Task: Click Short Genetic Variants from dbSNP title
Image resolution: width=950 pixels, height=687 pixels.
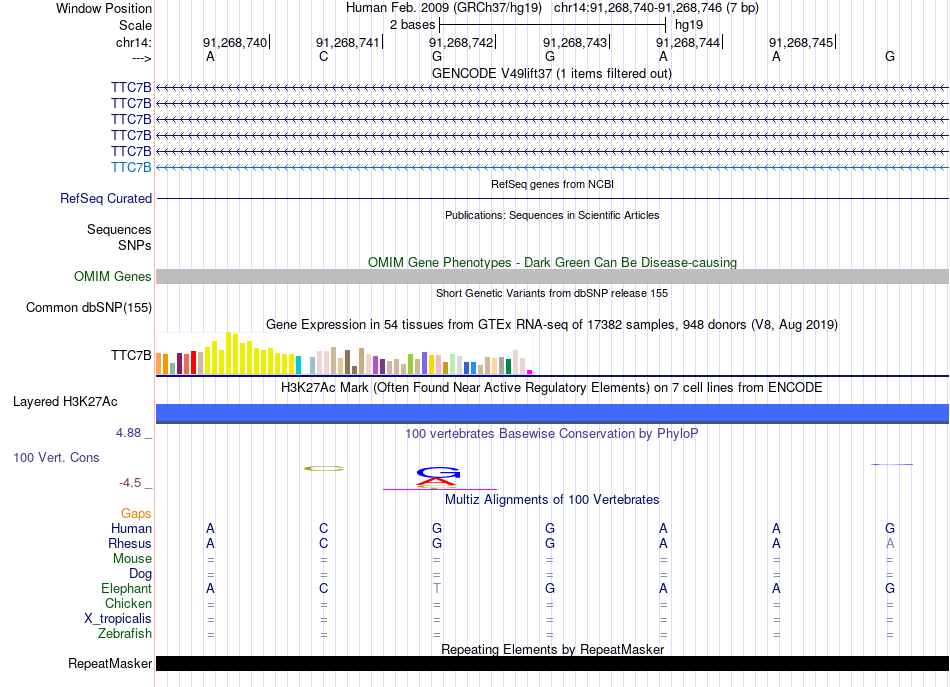Action: point(552,293)
